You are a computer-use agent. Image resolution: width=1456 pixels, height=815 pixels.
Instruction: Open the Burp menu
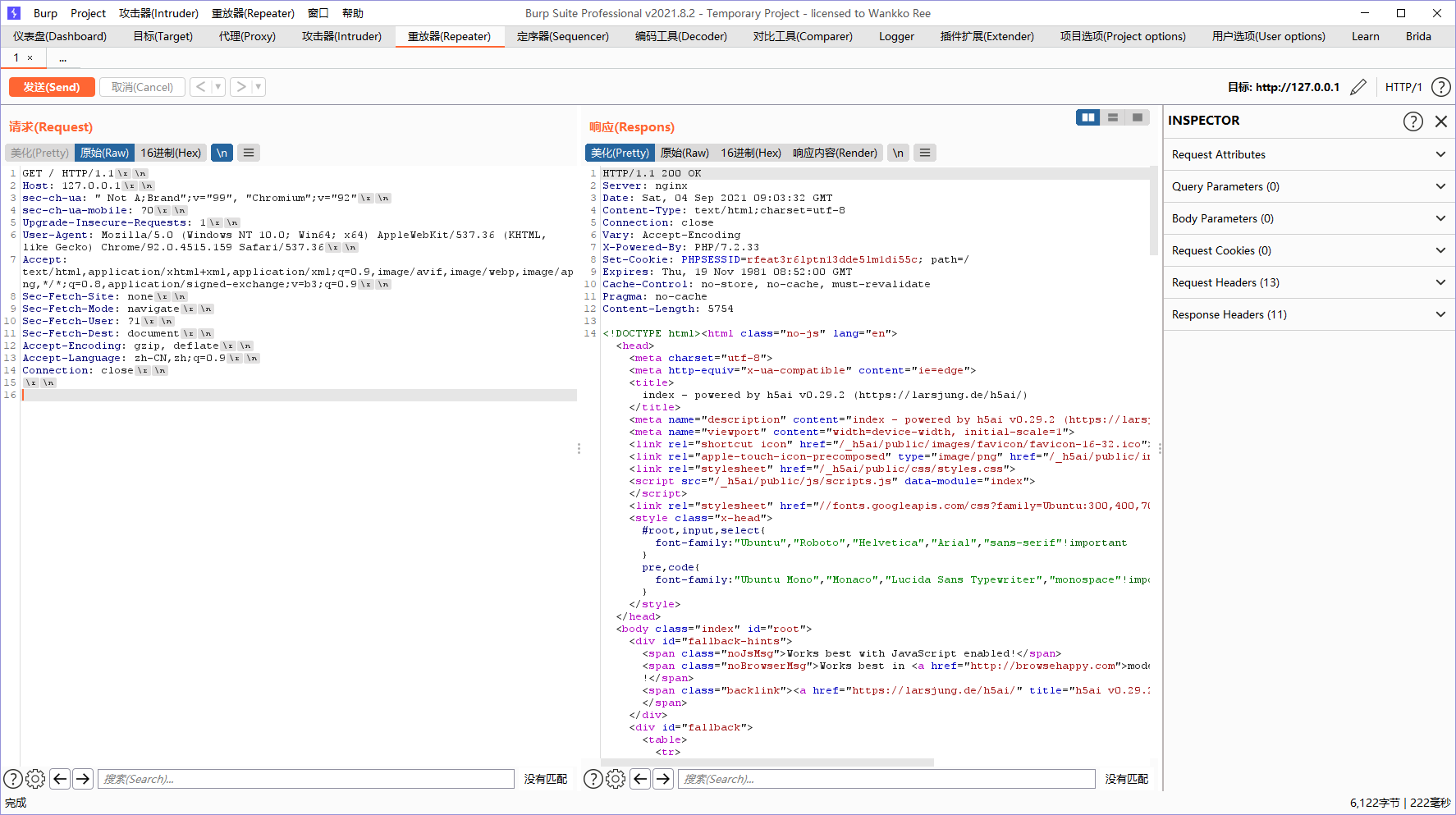[x=45, y=13]
